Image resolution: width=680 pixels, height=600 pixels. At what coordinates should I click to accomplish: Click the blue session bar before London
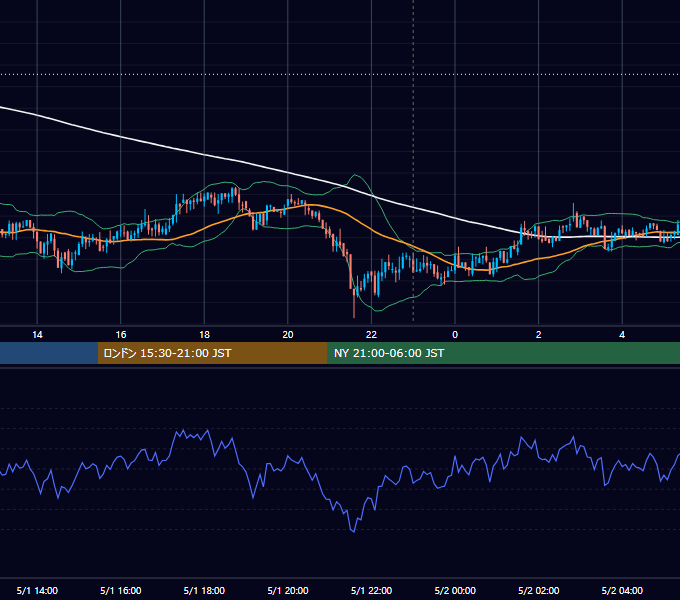[49, 353]
